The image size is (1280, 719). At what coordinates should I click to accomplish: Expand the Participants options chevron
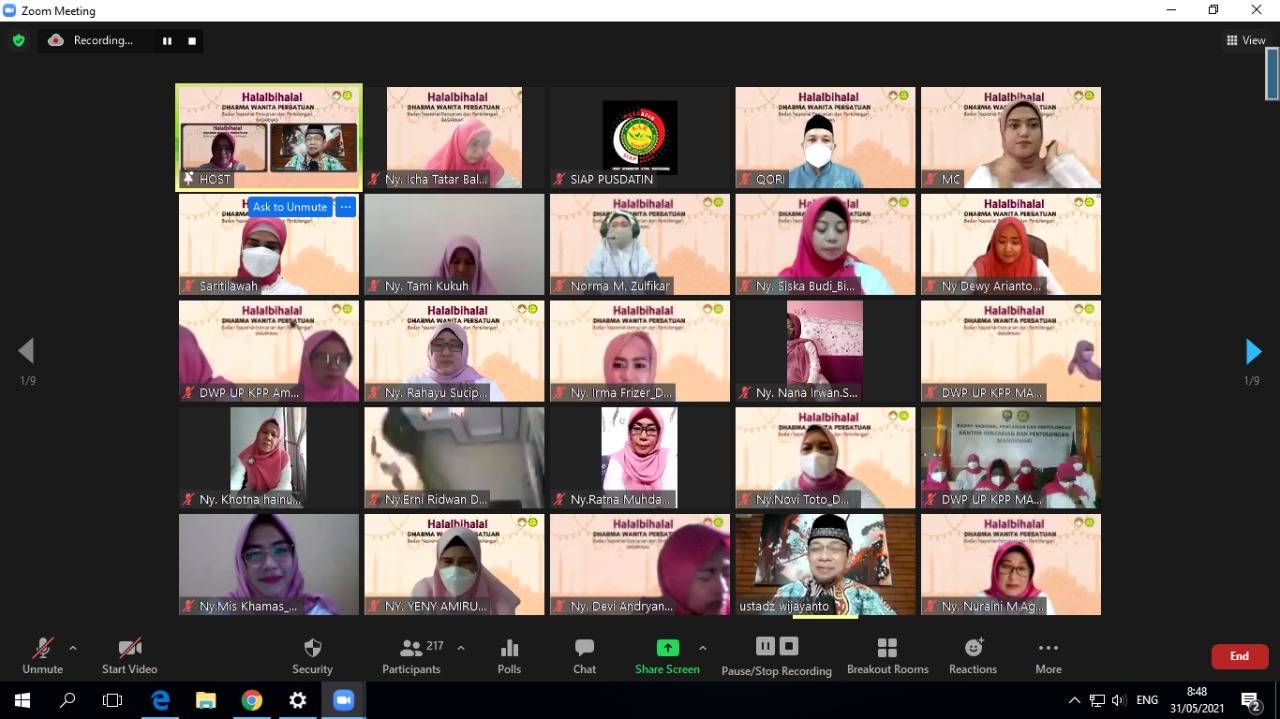461,648
